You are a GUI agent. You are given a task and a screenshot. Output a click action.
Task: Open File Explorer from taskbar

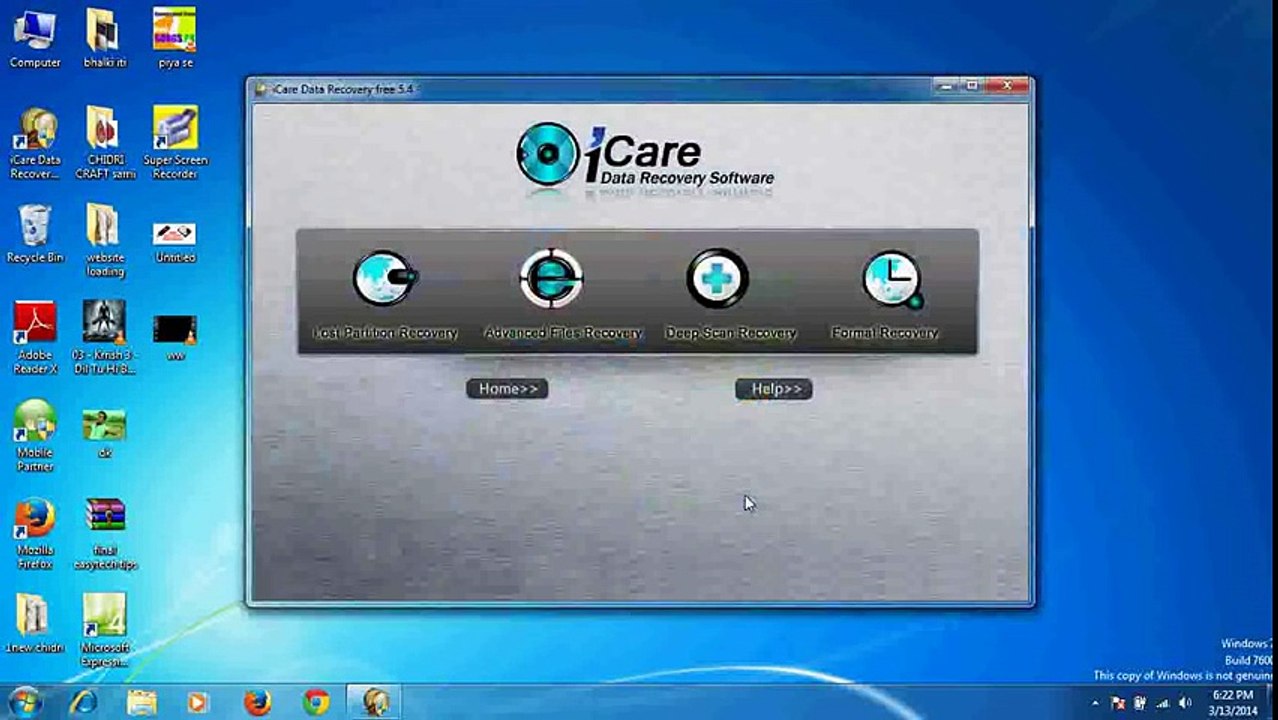tap(141, 703)
